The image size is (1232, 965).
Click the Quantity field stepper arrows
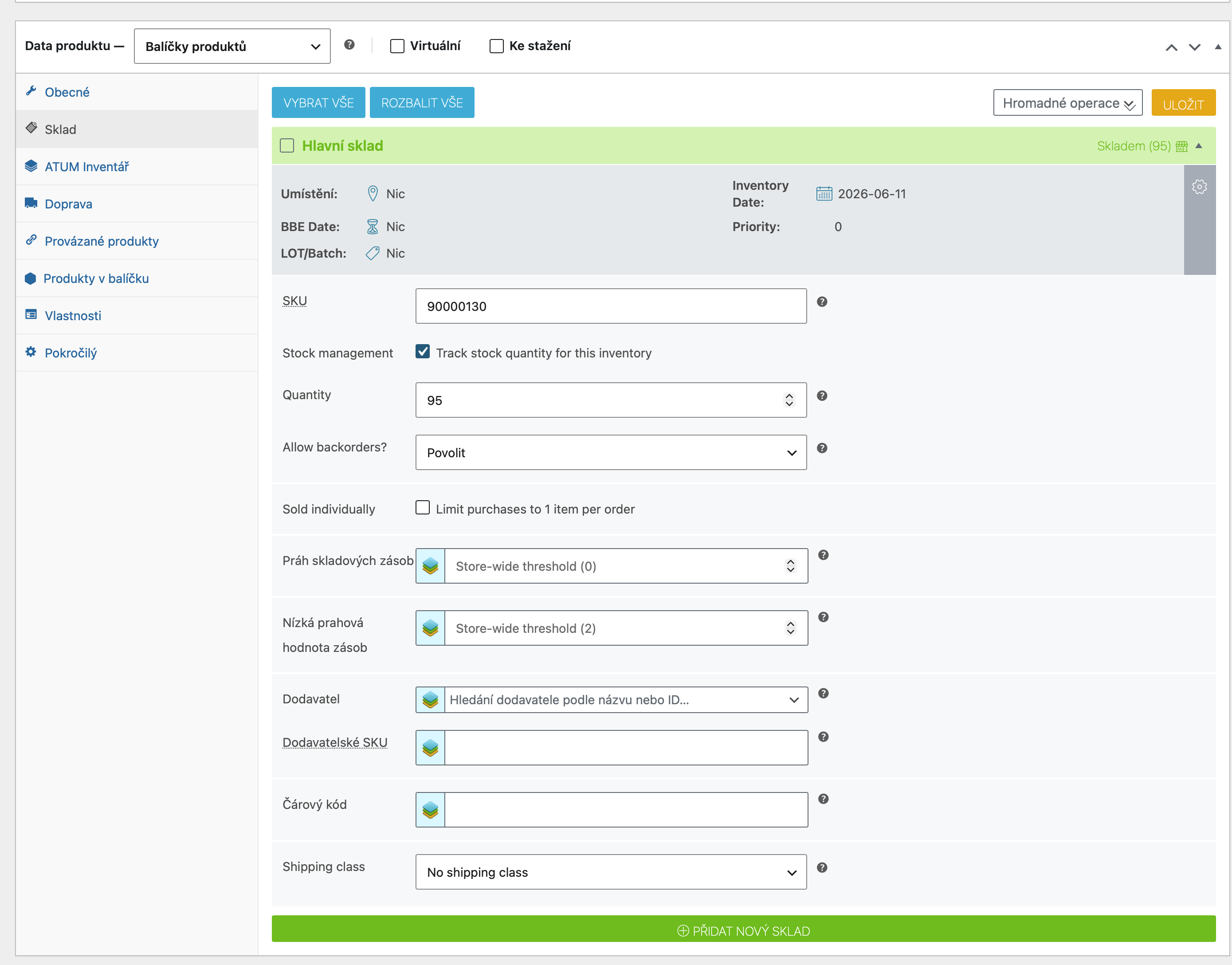pyautogui.click(x=789, y=400)
